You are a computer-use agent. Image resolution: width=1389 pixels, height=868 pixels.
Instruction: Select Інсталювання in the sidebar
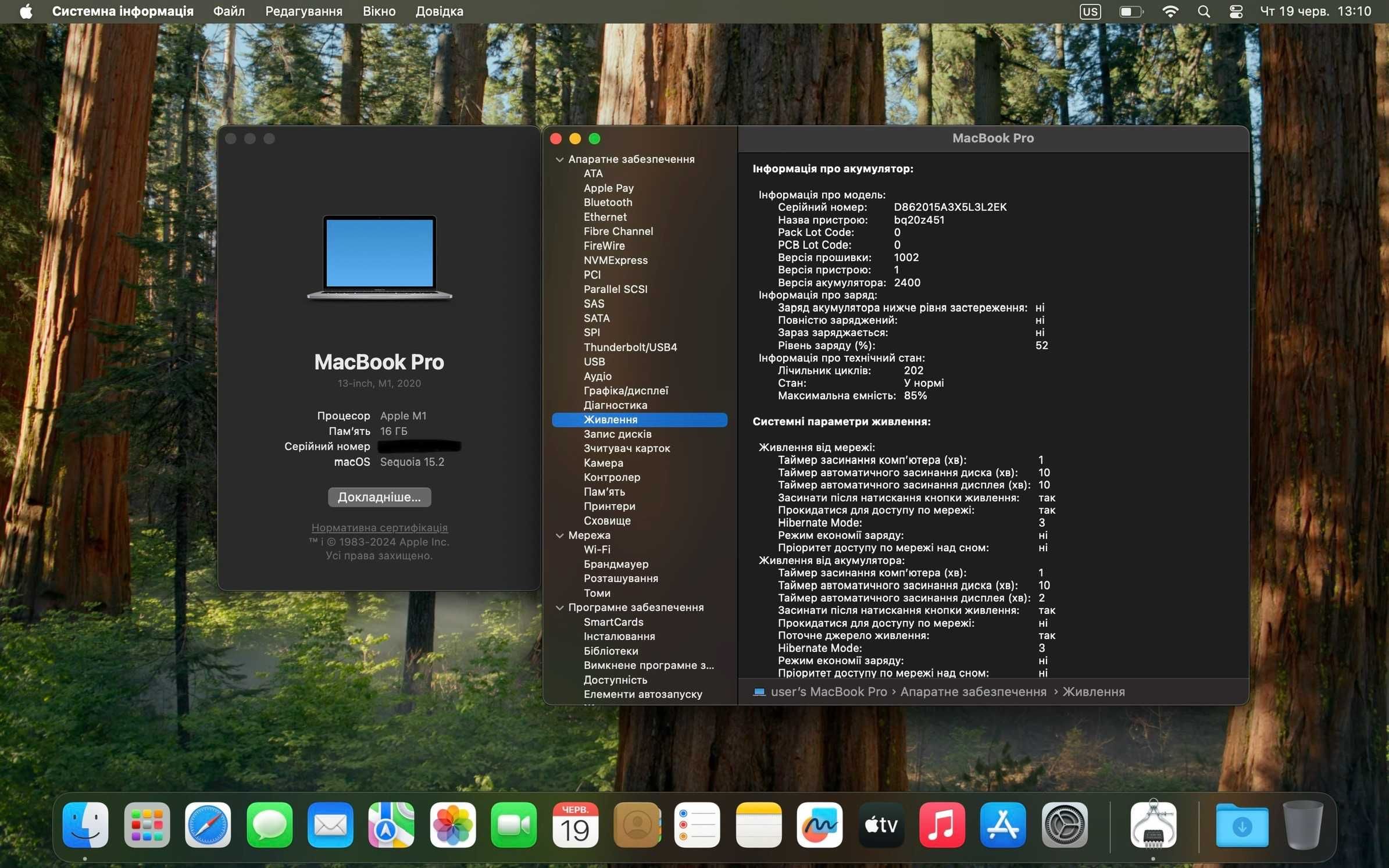pyautogui.click(x=619, y=637)
